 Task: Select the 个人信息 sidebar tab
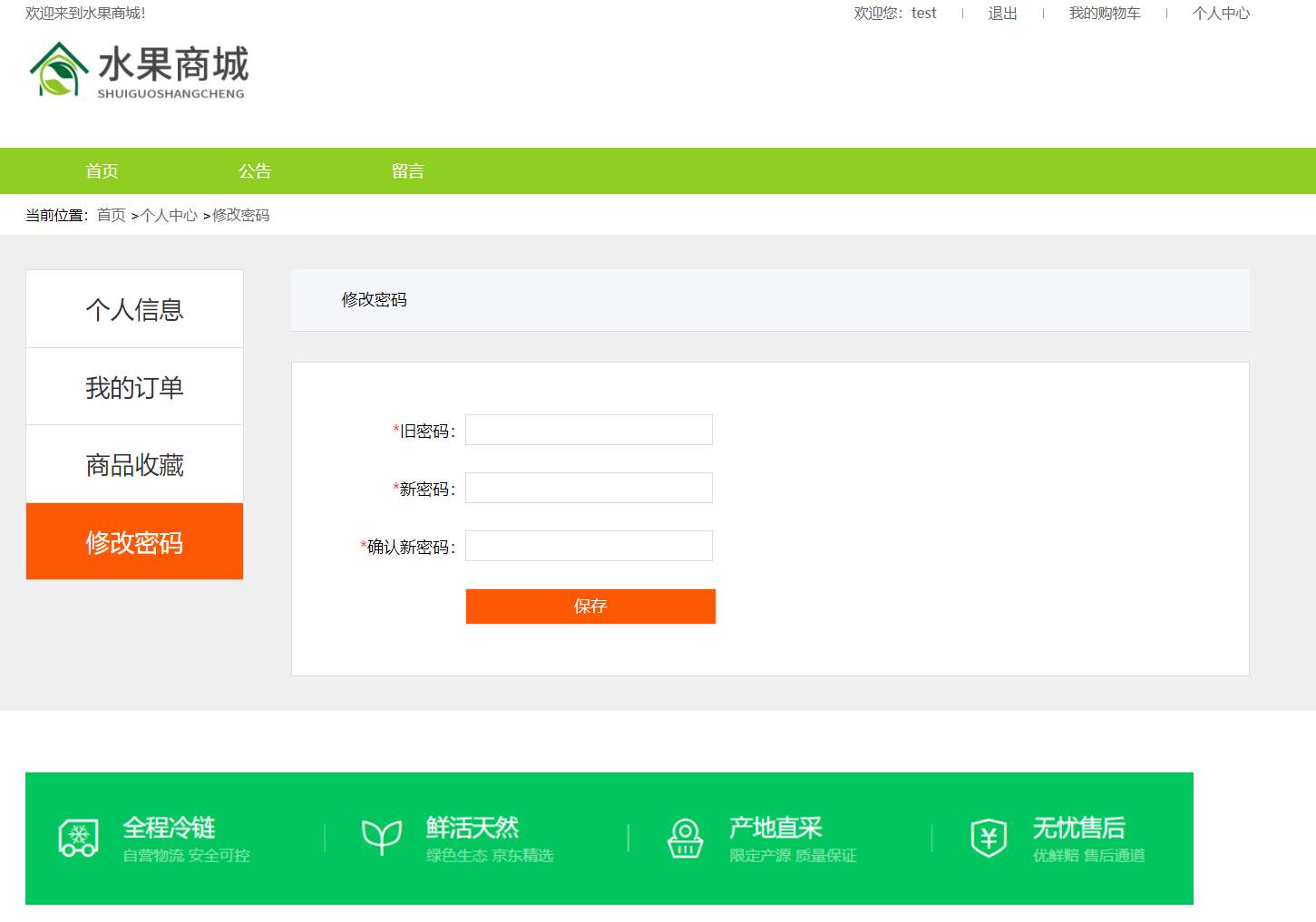pyautogui.click(x=134, y=310)
